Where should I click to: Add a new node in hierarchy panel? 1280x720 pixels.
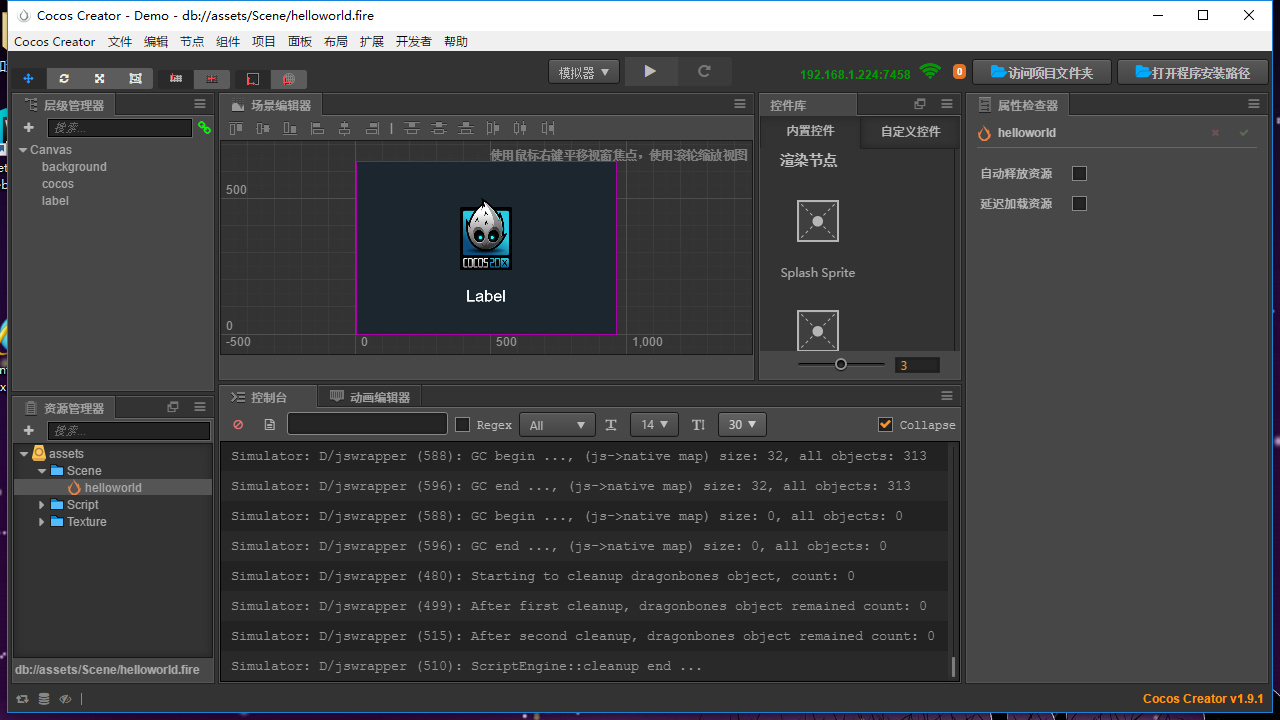point(28,128)
